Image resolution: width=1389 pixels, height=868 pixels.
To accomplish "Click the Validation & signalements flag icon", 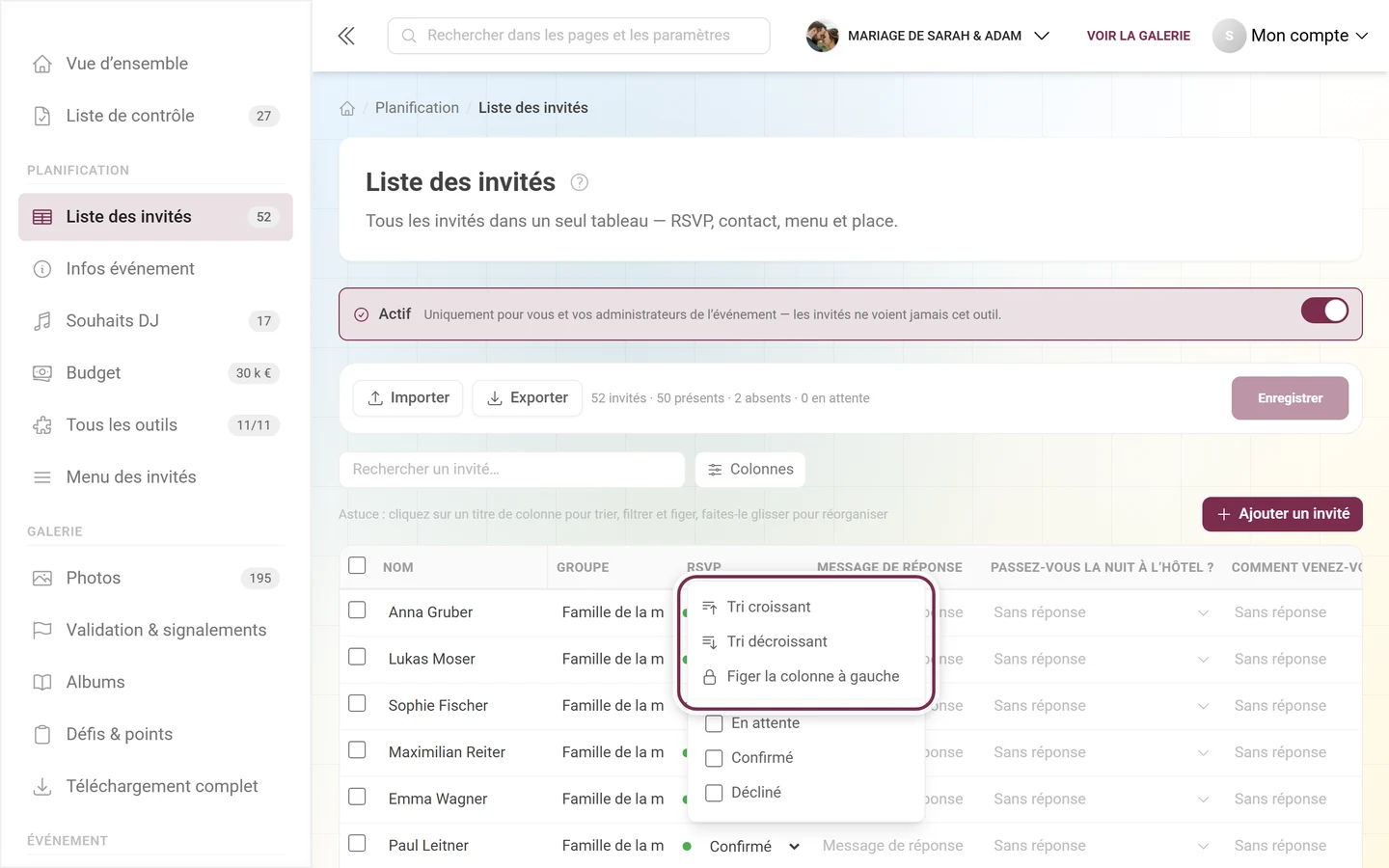I will pyautogui.click(x=42, y=631).
